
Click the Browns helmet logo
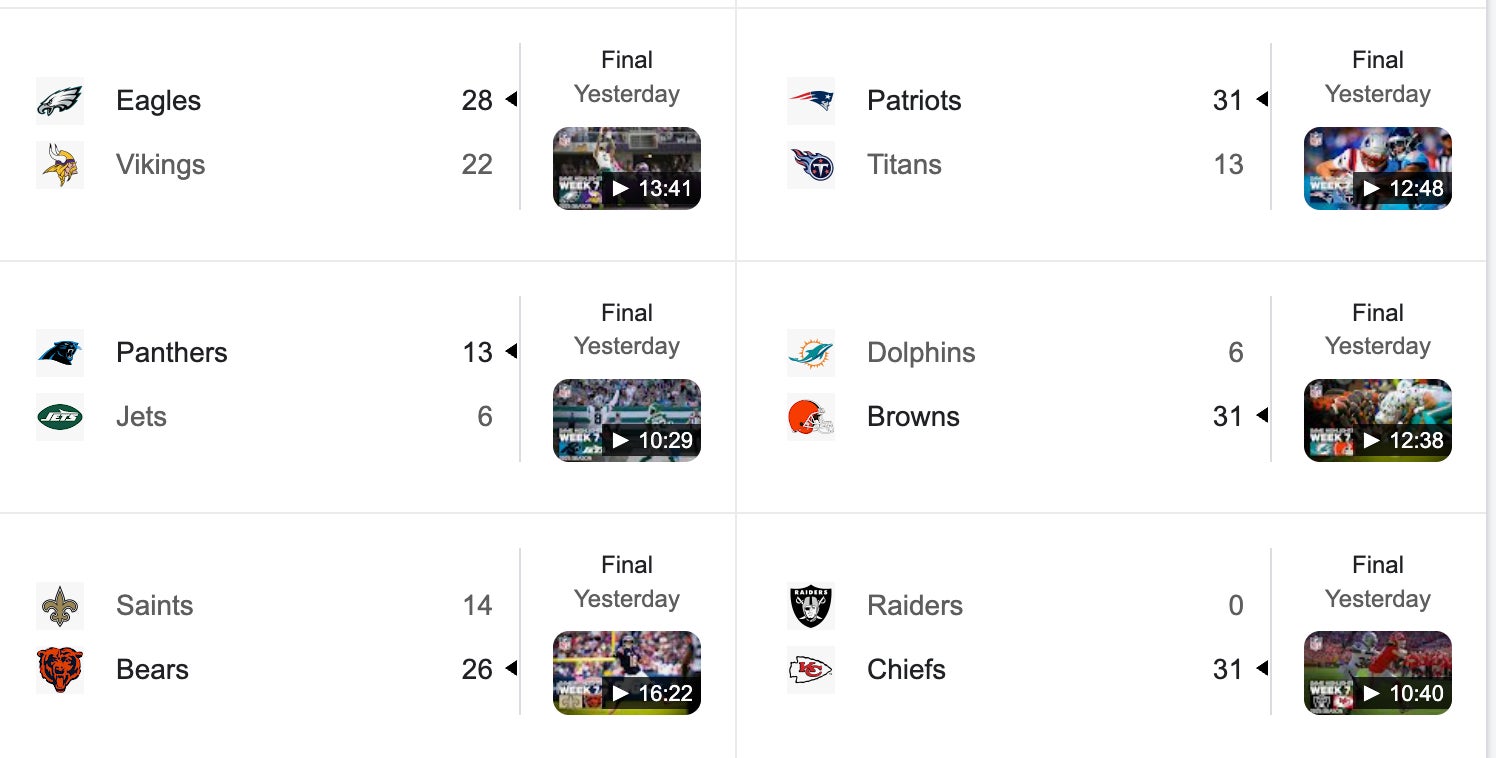pyautogui.click(x=811, y=417)
